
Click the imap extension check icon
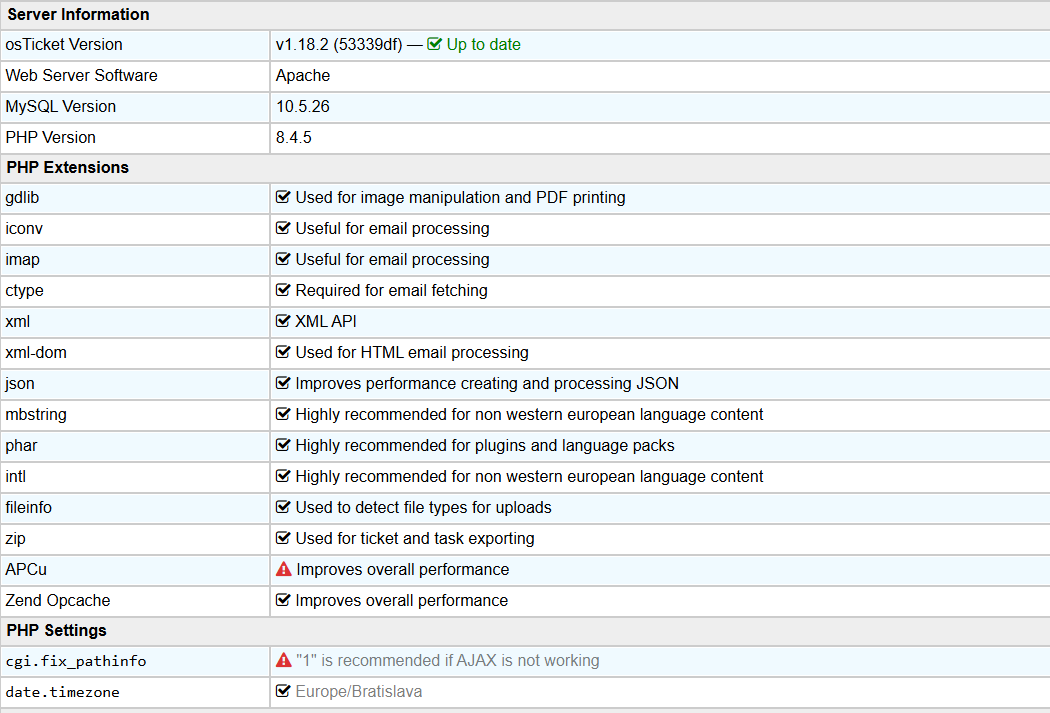click(x=284, y=259)
